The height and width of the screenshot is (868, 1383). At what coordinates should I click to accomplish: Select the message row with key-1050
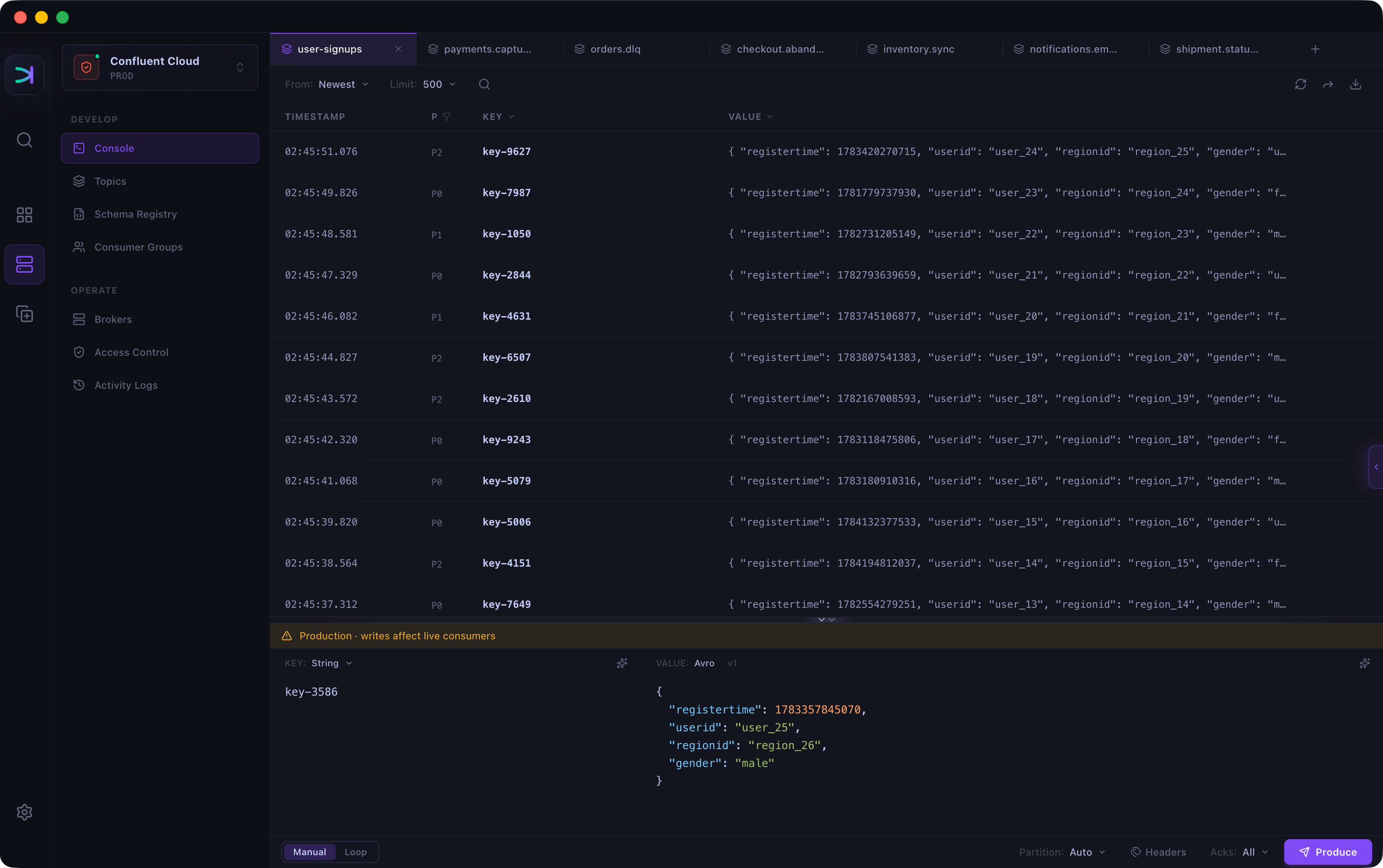[826, 234]
